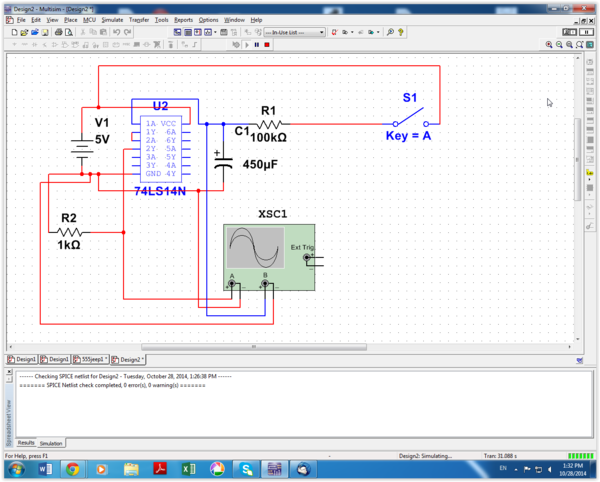Open Microsoft Word from the taskbar
Screen dimensions: 600x482
[46, 469]
